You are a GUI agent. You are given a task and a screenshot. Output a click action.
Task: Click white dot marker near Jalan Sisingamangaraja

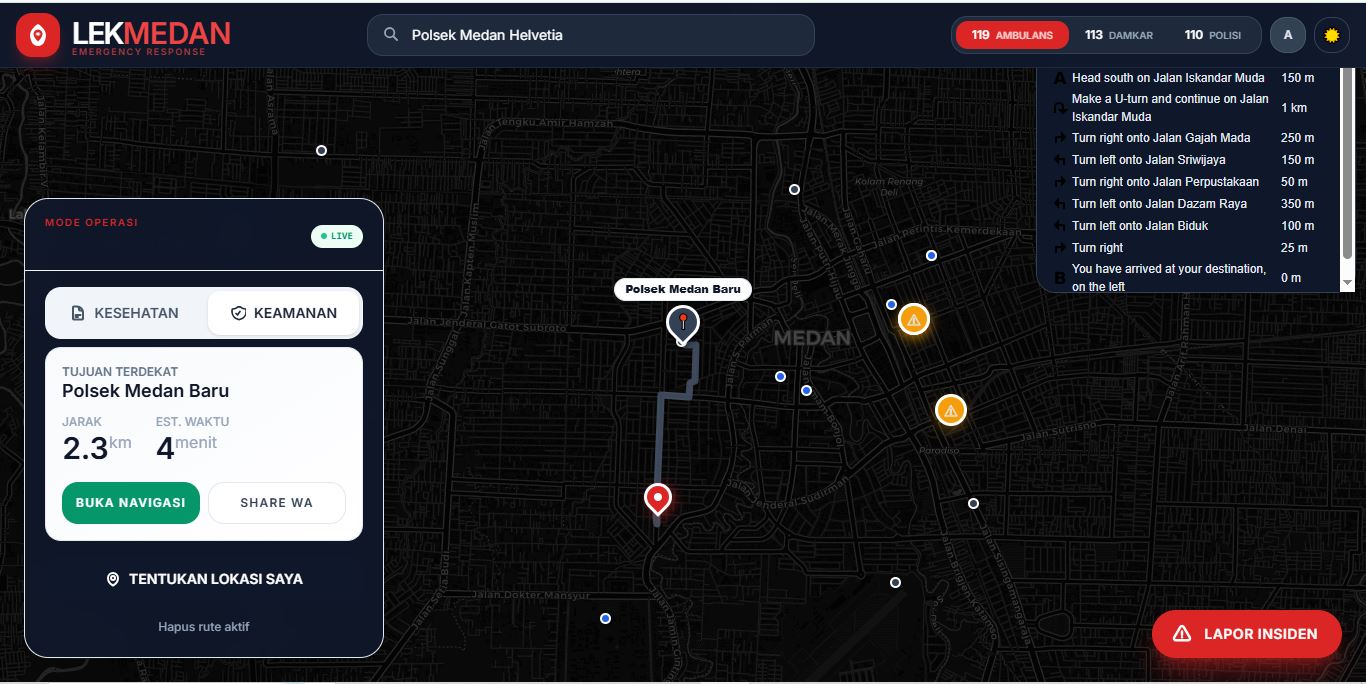click(973, 503)
